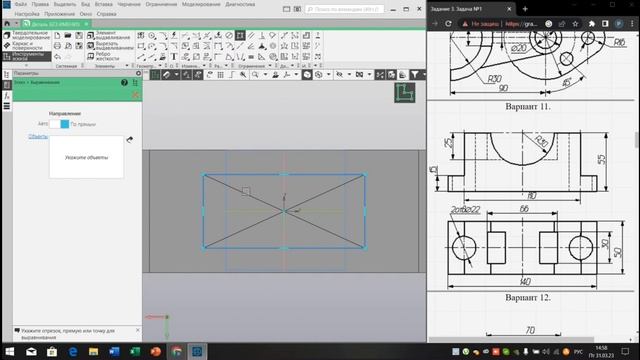The height and width of the screenshot is (360, 640).
Task: Click the magnifier zoom icon in view toolbar
Action: (255, 75)
